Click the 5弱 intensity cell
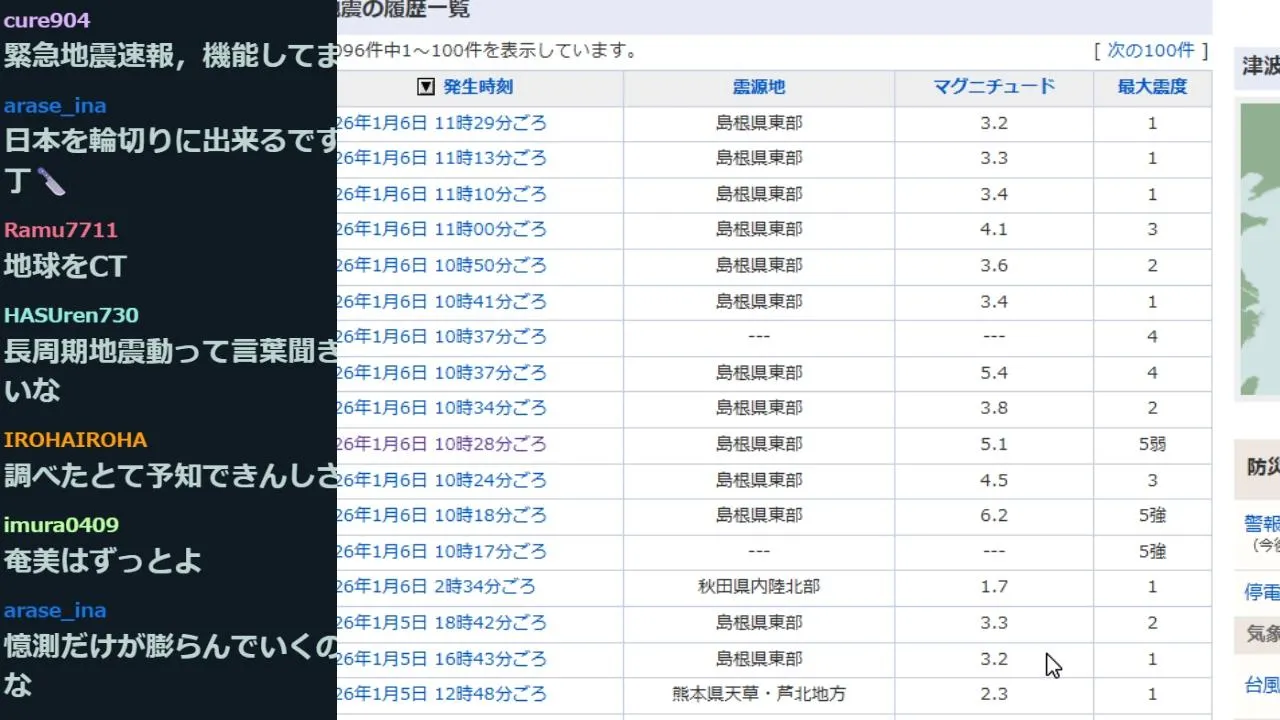 click(1152, 444)
